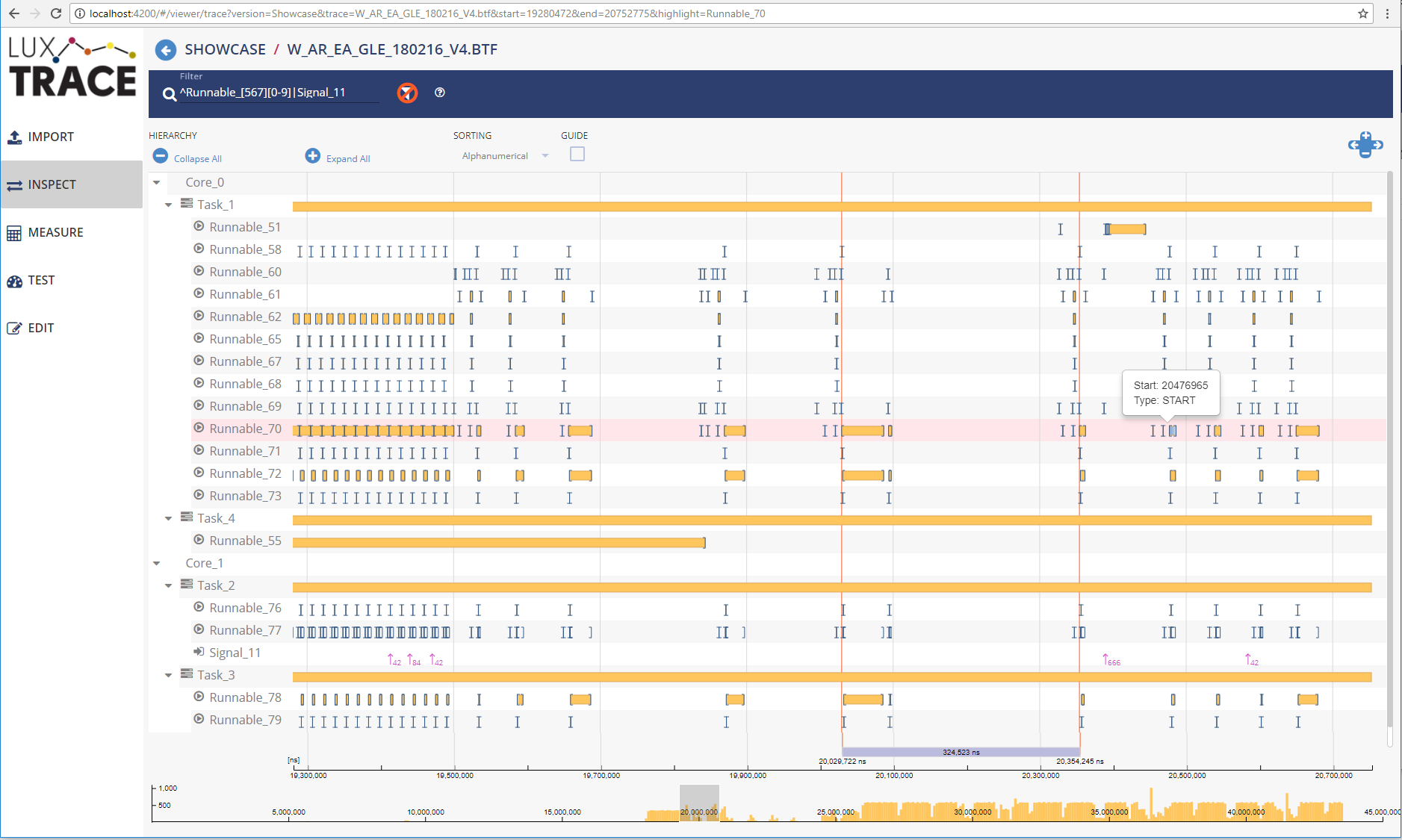Image resolution: width=1402 pixels, height=840 pixels.
Task: Click the Collapse All link
Action: click(198, 159)
